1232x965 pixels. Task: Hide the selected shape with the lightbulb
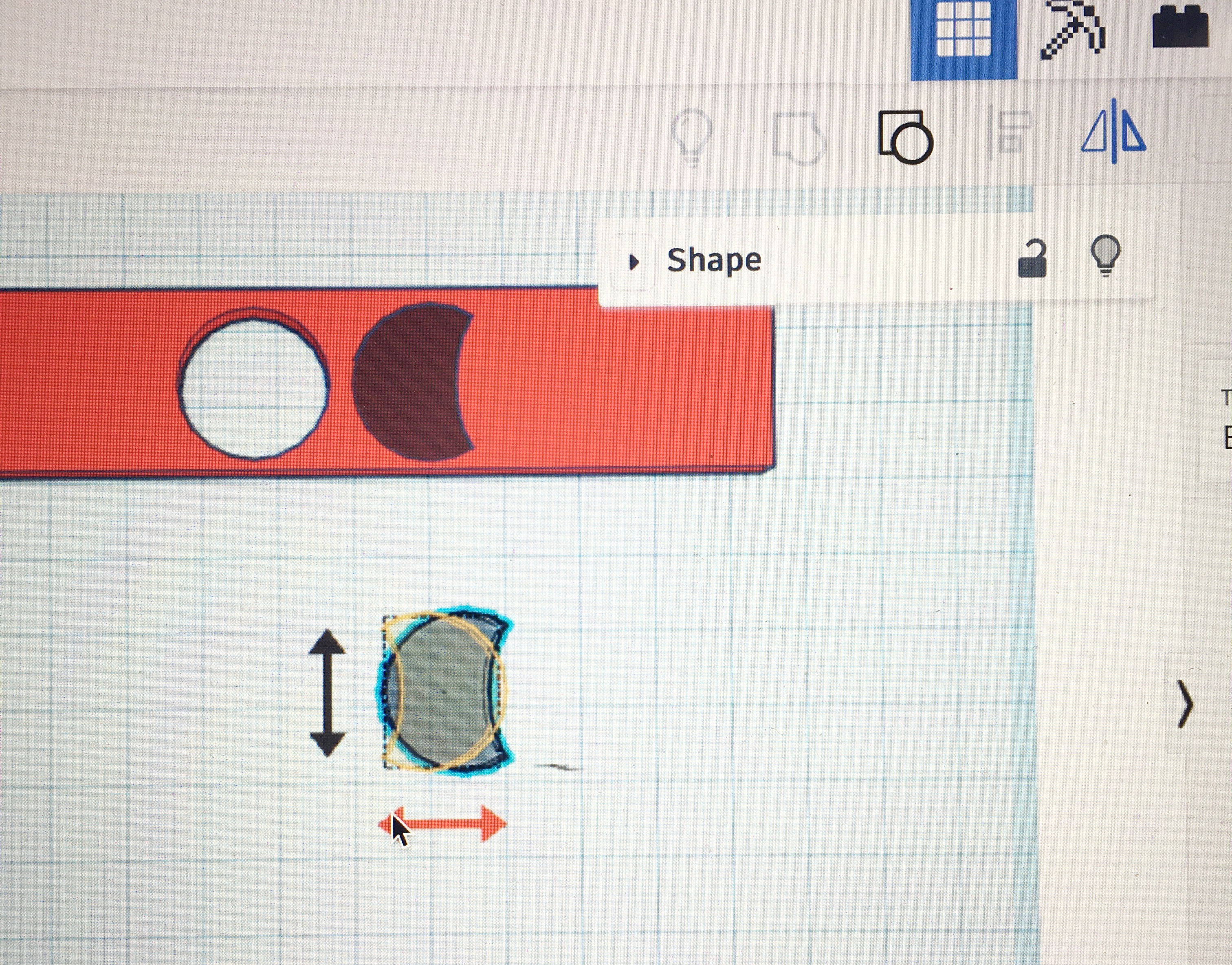(x=1105, y=256)
